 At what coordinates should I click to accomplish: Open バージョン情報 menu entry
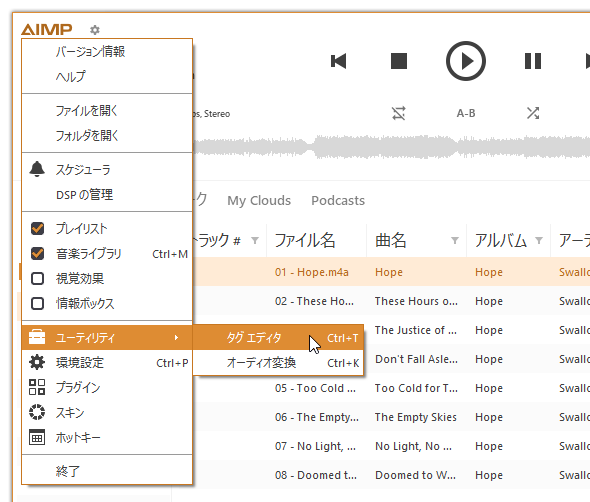click(x=107, y=52)
